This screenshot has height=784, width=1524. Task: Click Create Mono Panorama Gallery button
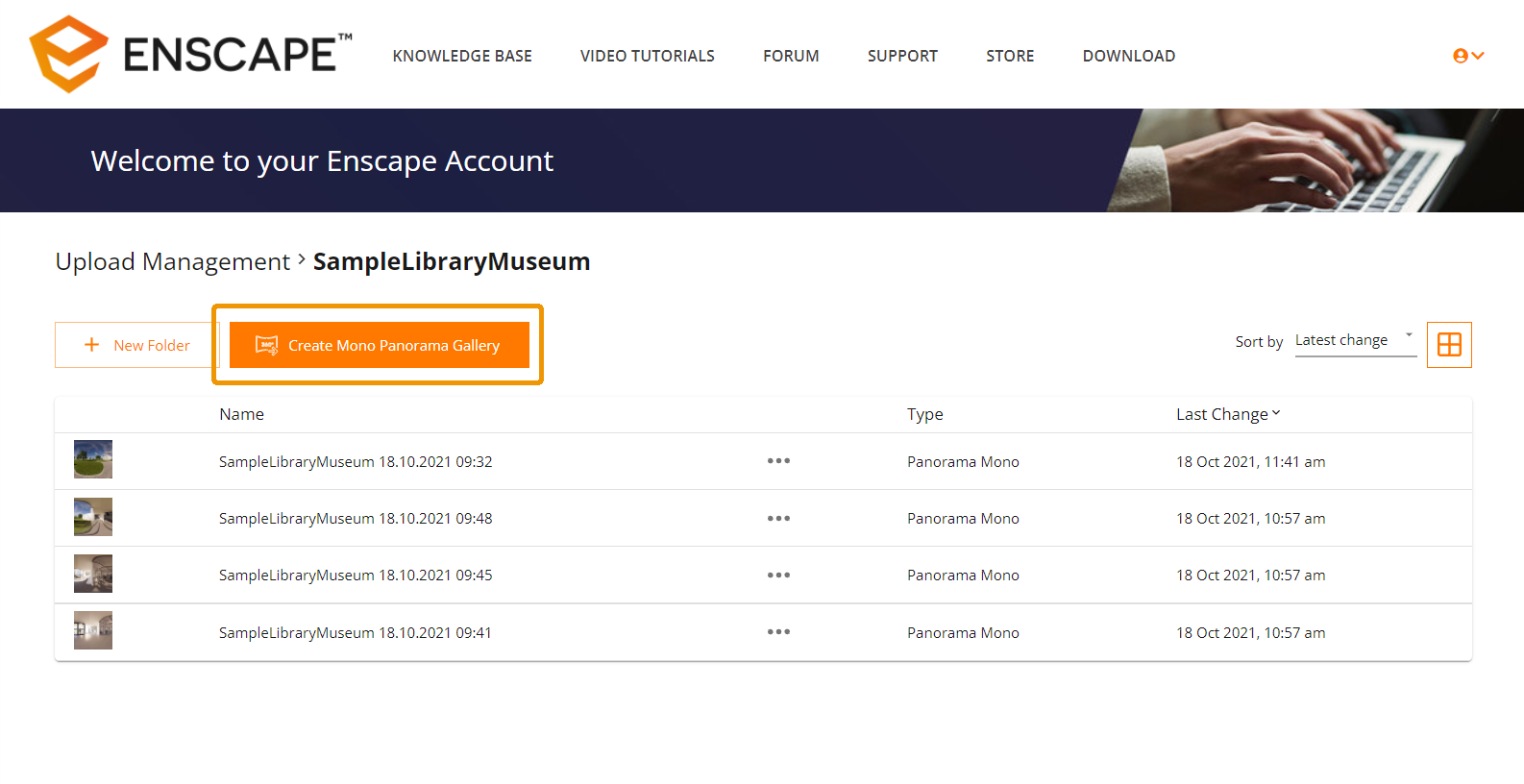pos(380,345)
